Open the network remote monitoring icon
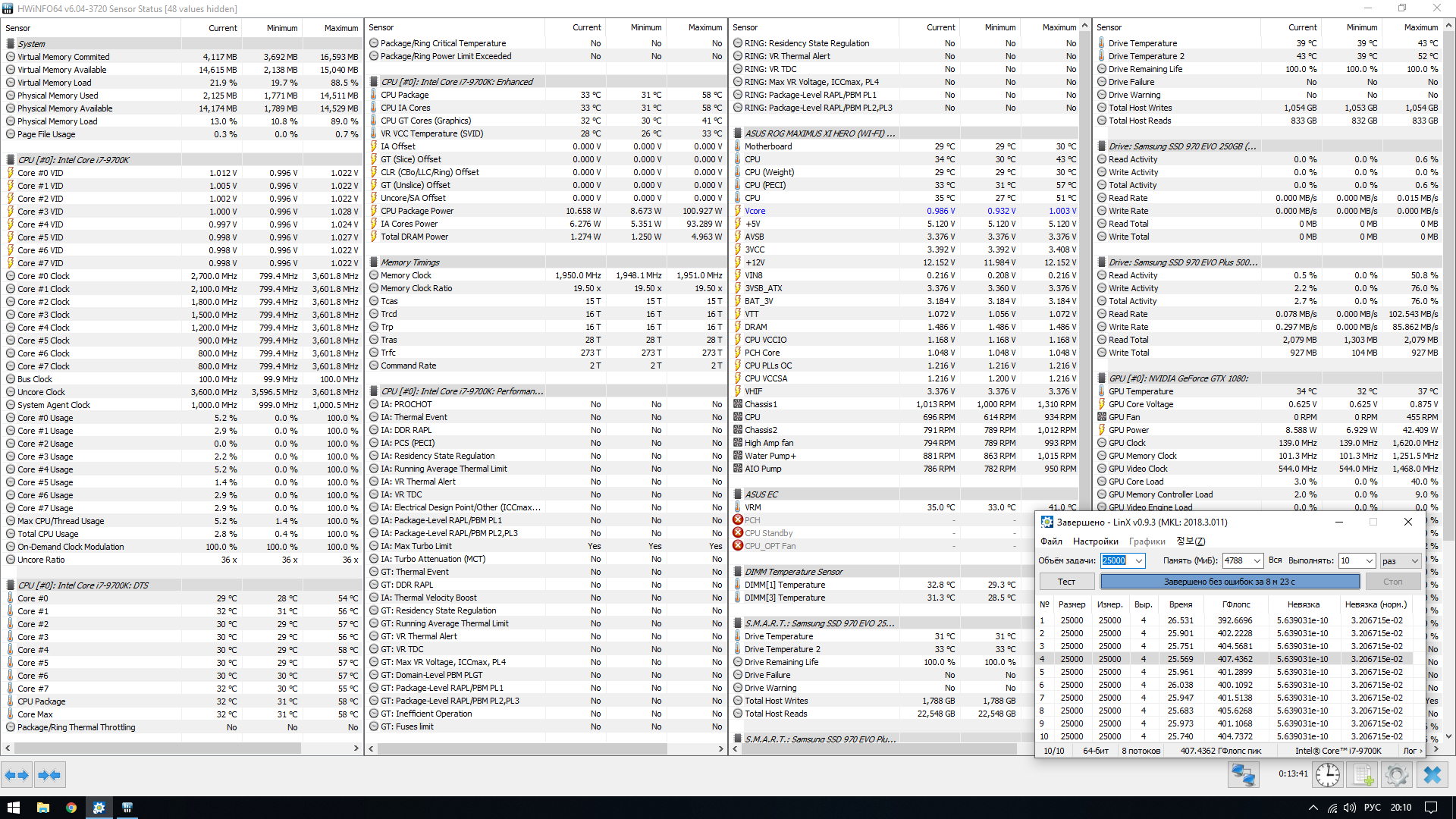This screenshot has width=1456, height=819. (x=1244, y=775)
